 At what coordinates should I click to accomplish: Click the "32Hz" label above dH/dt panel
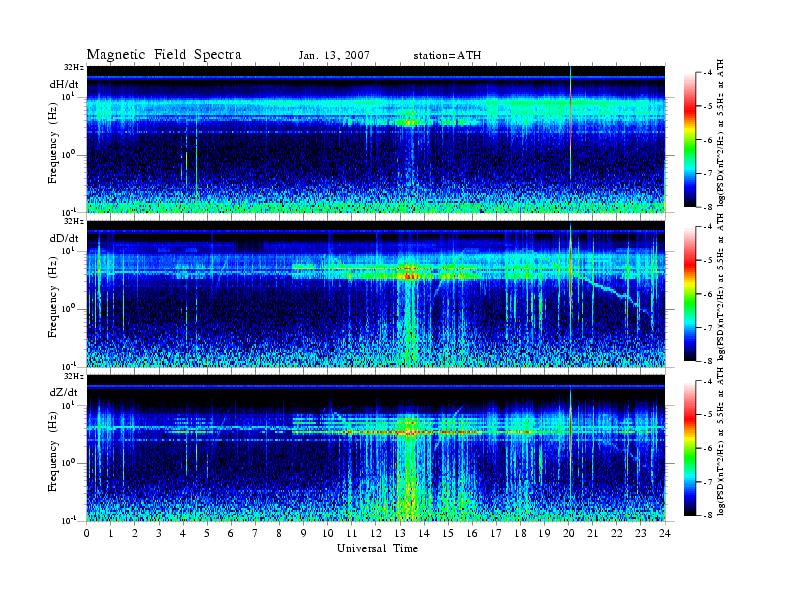click(x=73, y=67)
